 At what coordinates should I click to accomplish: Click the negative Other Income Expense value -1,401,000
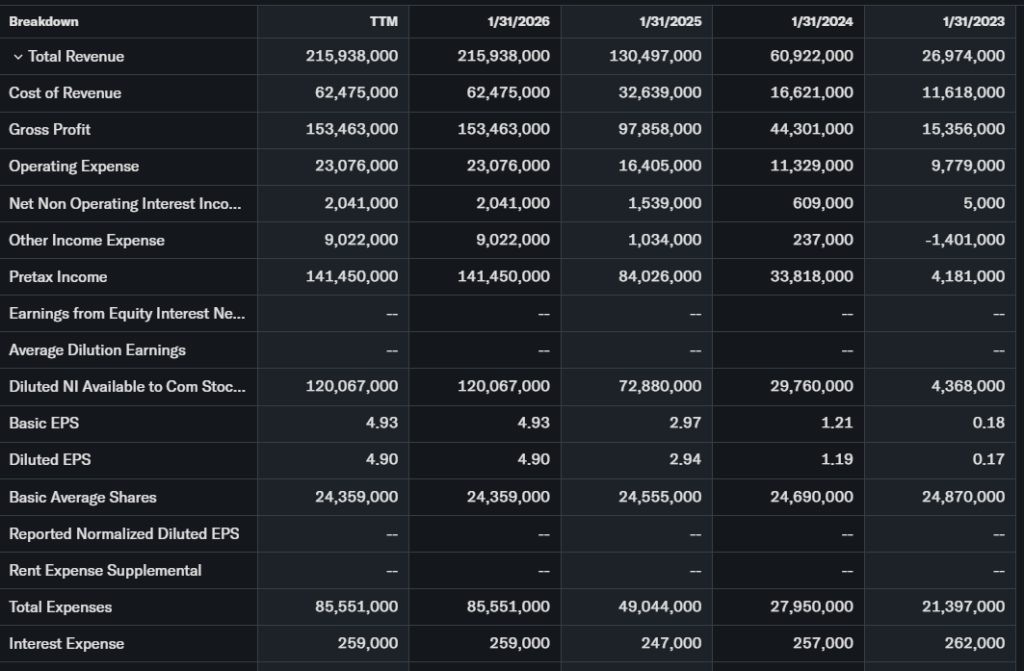click(x=964, y=240)
